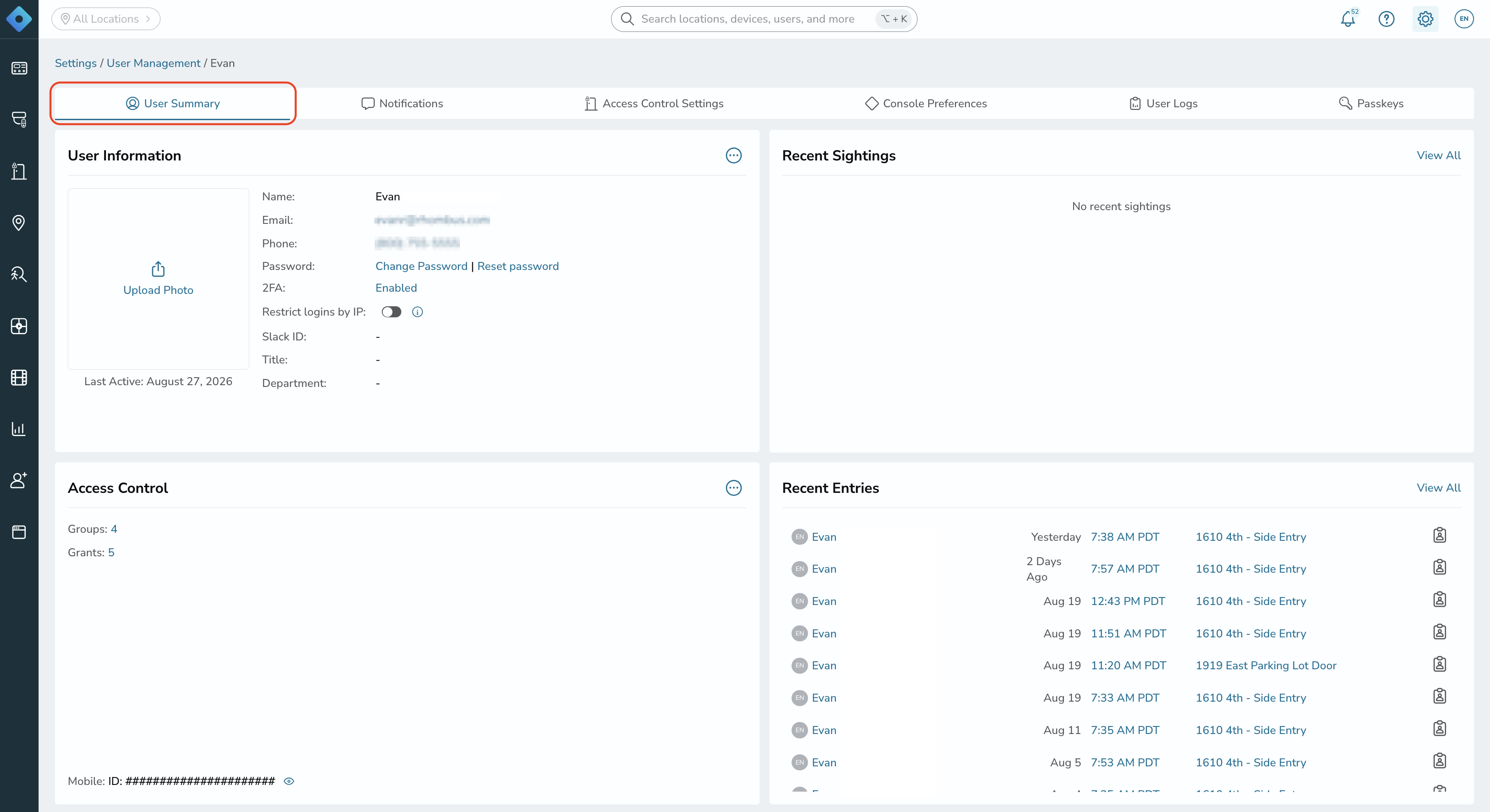This screenshot has height=812, width=1490.
Task: Click View All in Recent Sightings
Action: pyautogui.click(x=1439, y=156)
